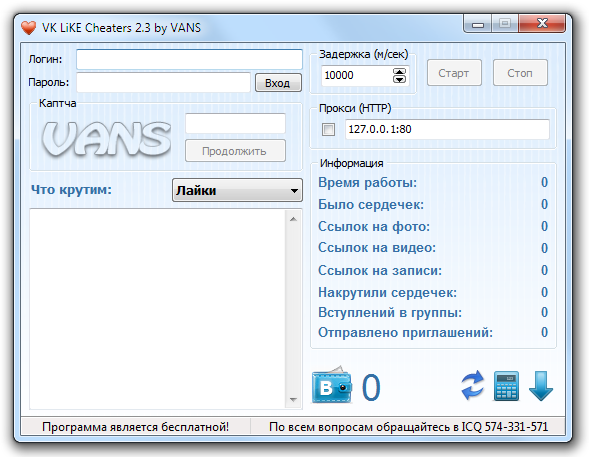Close the VK LiKE Cheaters window
Screen dimensions: 589x457
click(542, 23)
